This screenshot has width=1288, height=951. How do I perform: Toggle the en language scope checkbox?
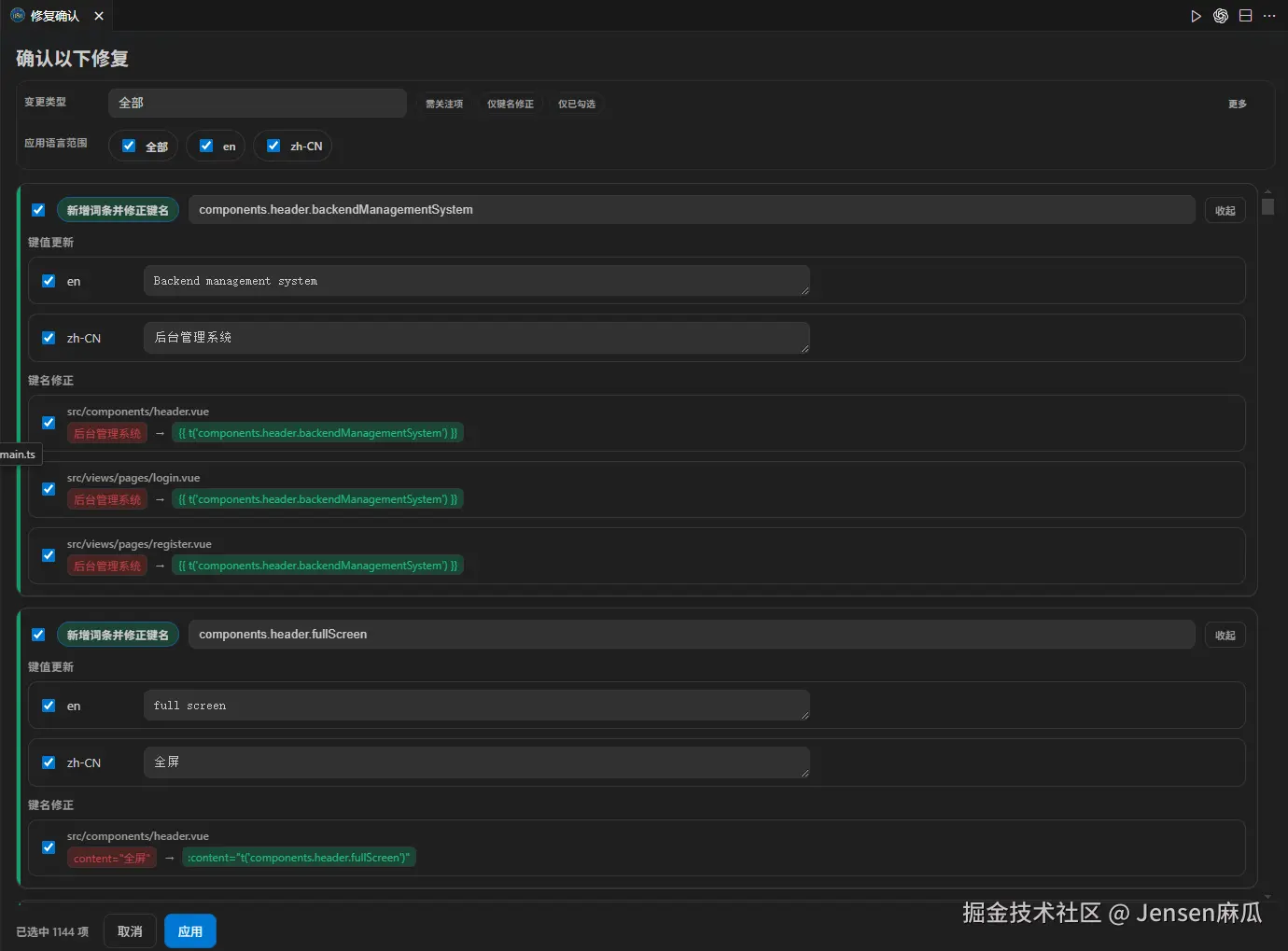tap(206, 146)
